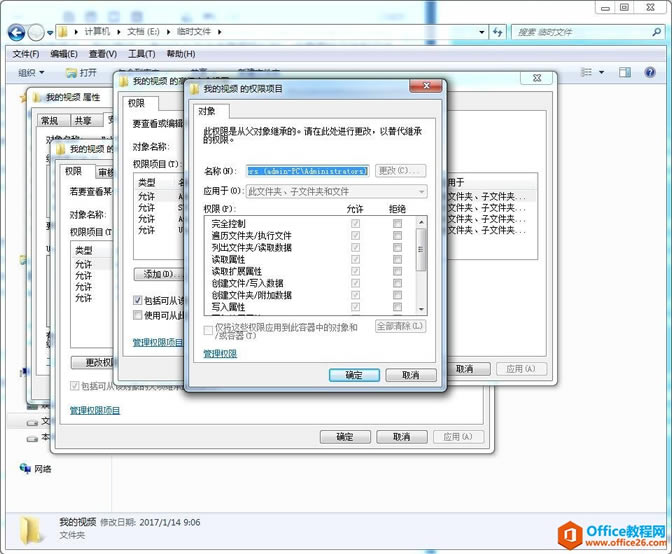672x554 pixels.
Task: Open the 工具(T) menu
Action: click(142, 54)
